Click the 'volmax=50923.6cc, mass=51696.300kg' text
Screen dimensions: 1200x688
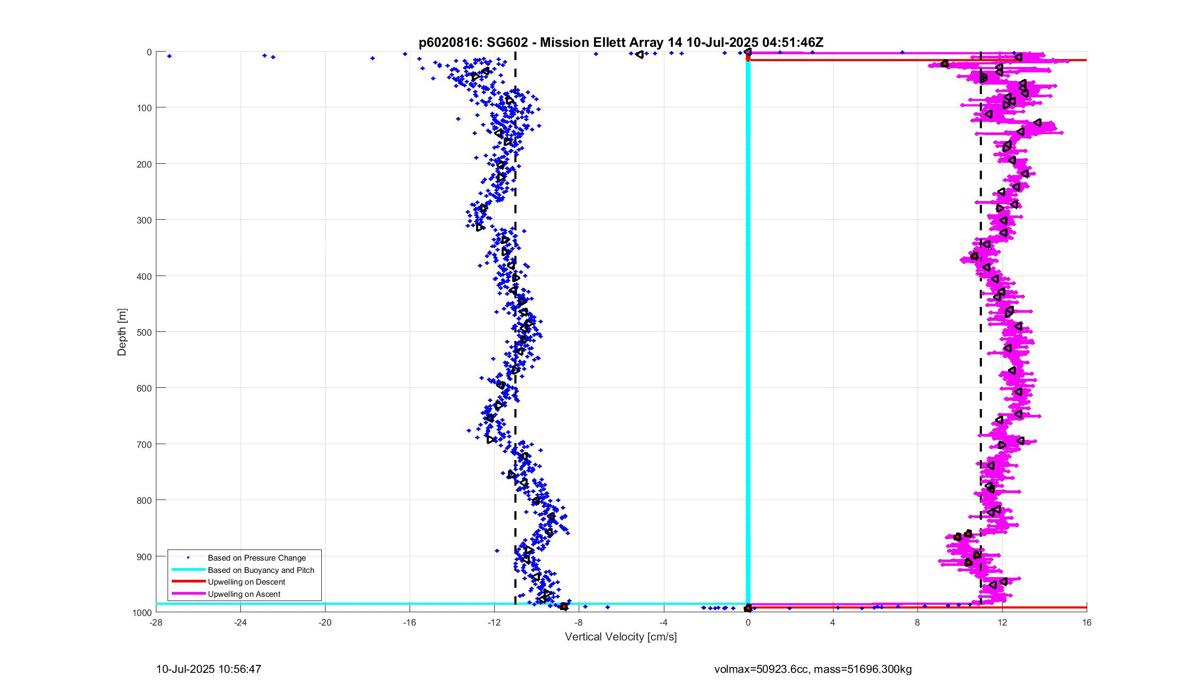[x=813, y=669]
